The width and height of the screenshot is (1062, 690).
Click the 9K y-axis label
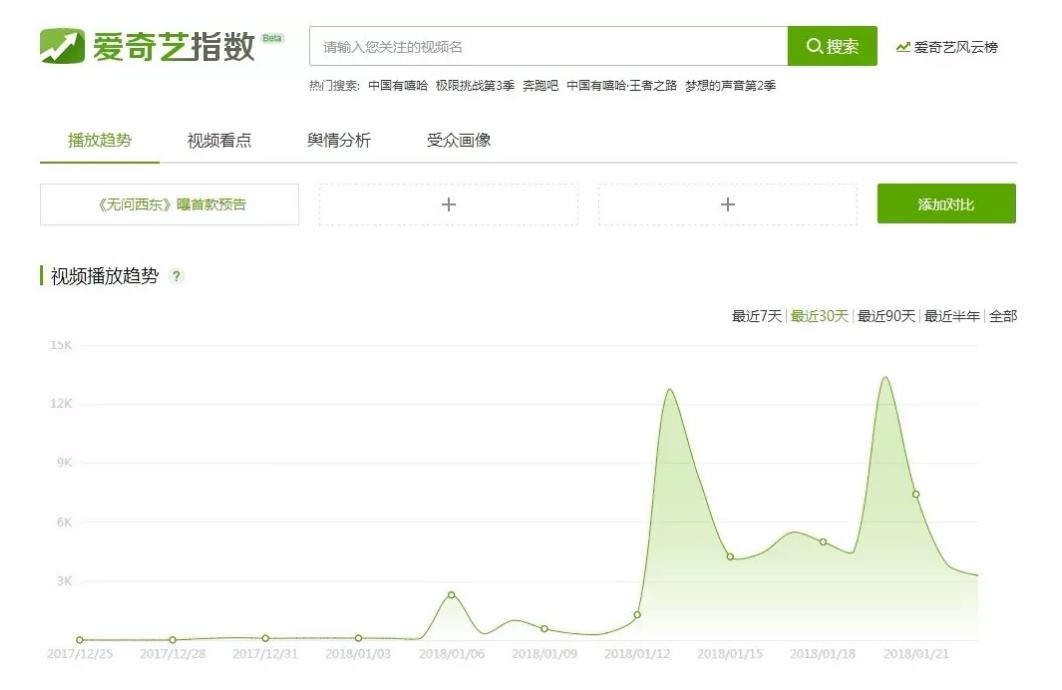[64, 462]
